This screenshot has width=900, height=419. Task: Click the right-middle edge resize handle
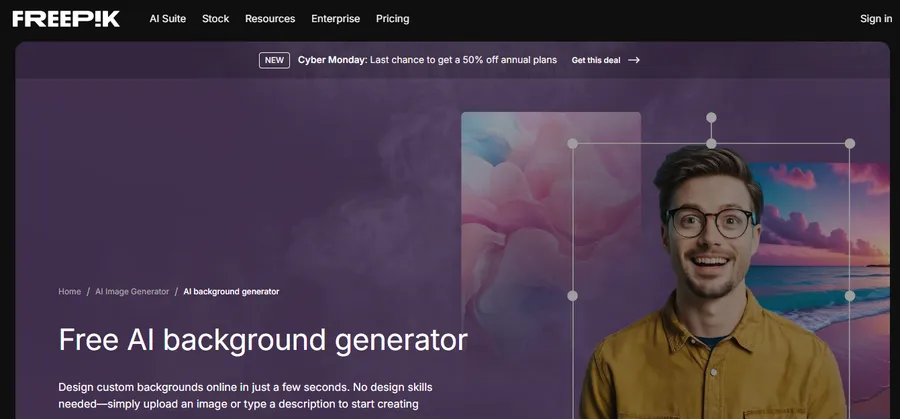click(x=849, y=296)
